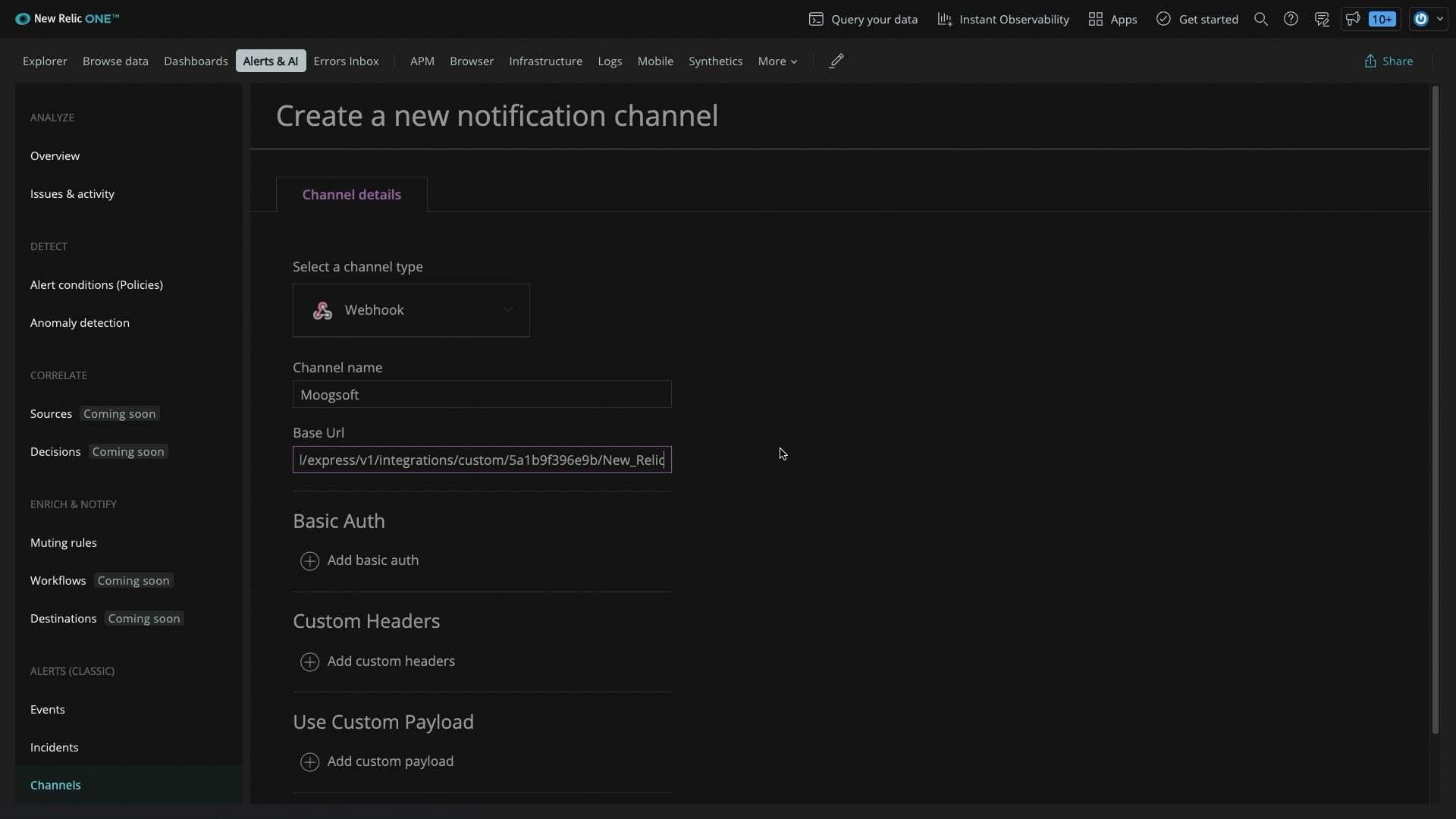The width and height of the screenshot is (1456, 819).
Task: Open Channels in sidebar
Action: pos(55,785)
